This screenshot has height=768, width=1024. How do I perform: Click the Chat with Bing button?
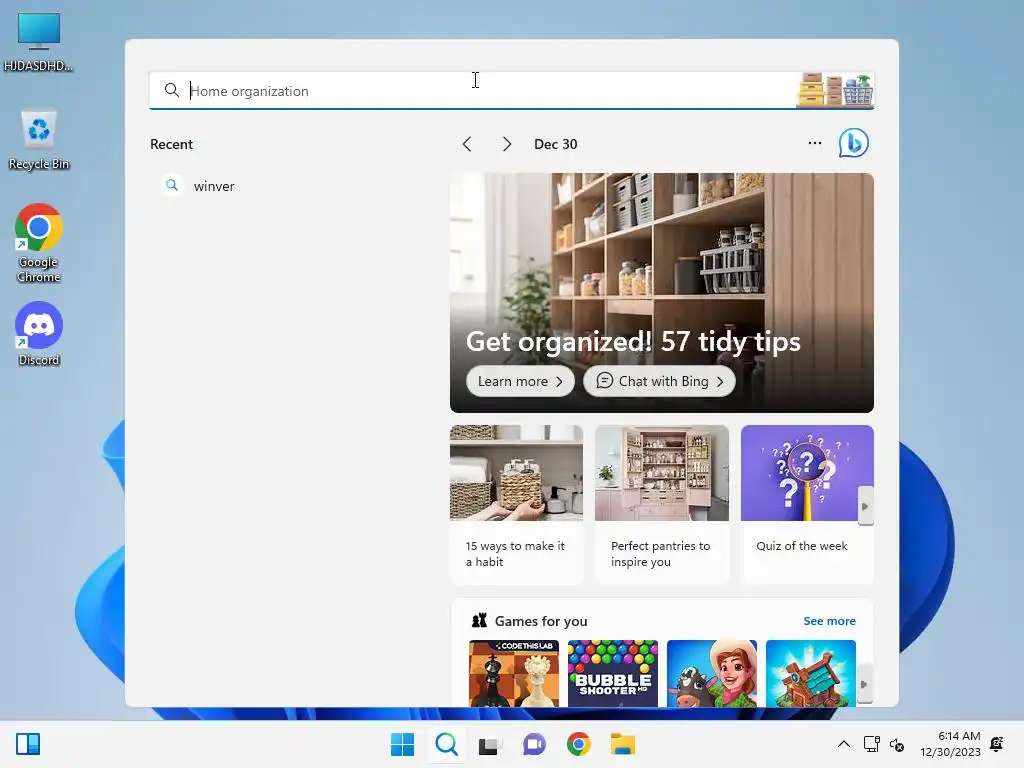(x=659, y=381)
